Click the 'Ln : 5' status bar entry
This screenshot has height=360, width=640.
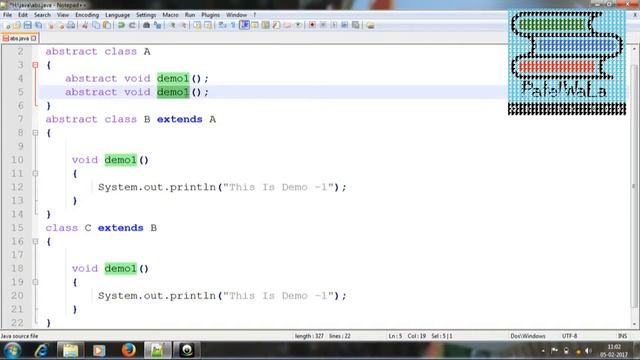(x=395, y=336)
